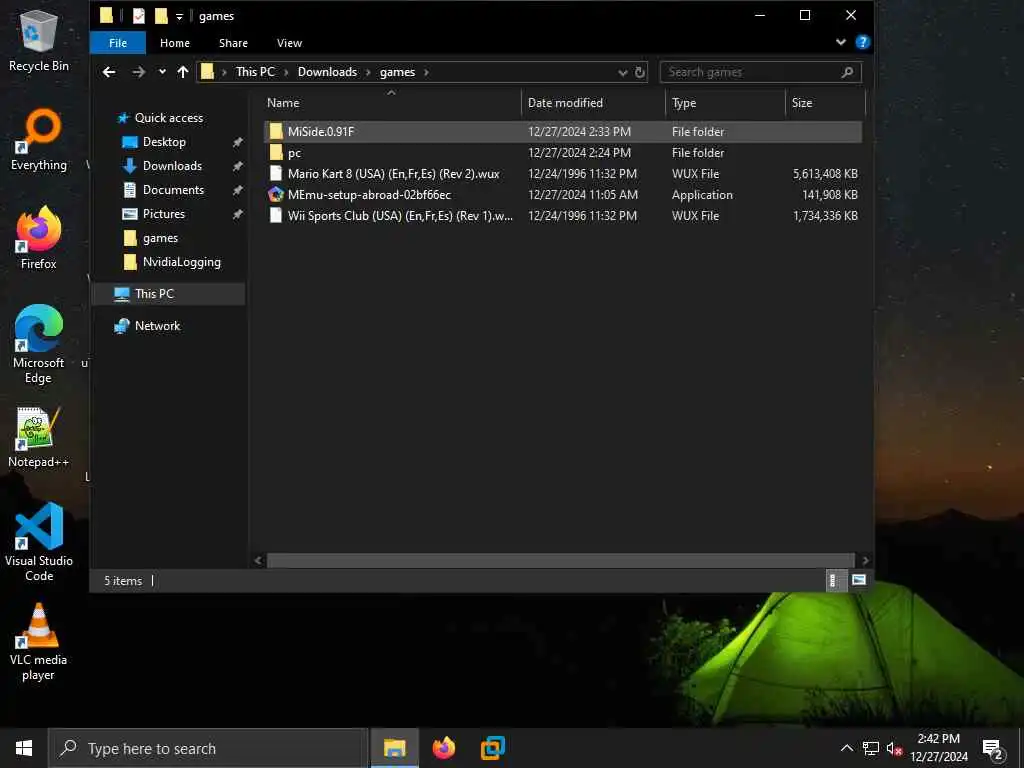Open recent locations dropdown arrow
Image resolution: width=1024 pixels, height=768 pixels.
tap(162, 72)
